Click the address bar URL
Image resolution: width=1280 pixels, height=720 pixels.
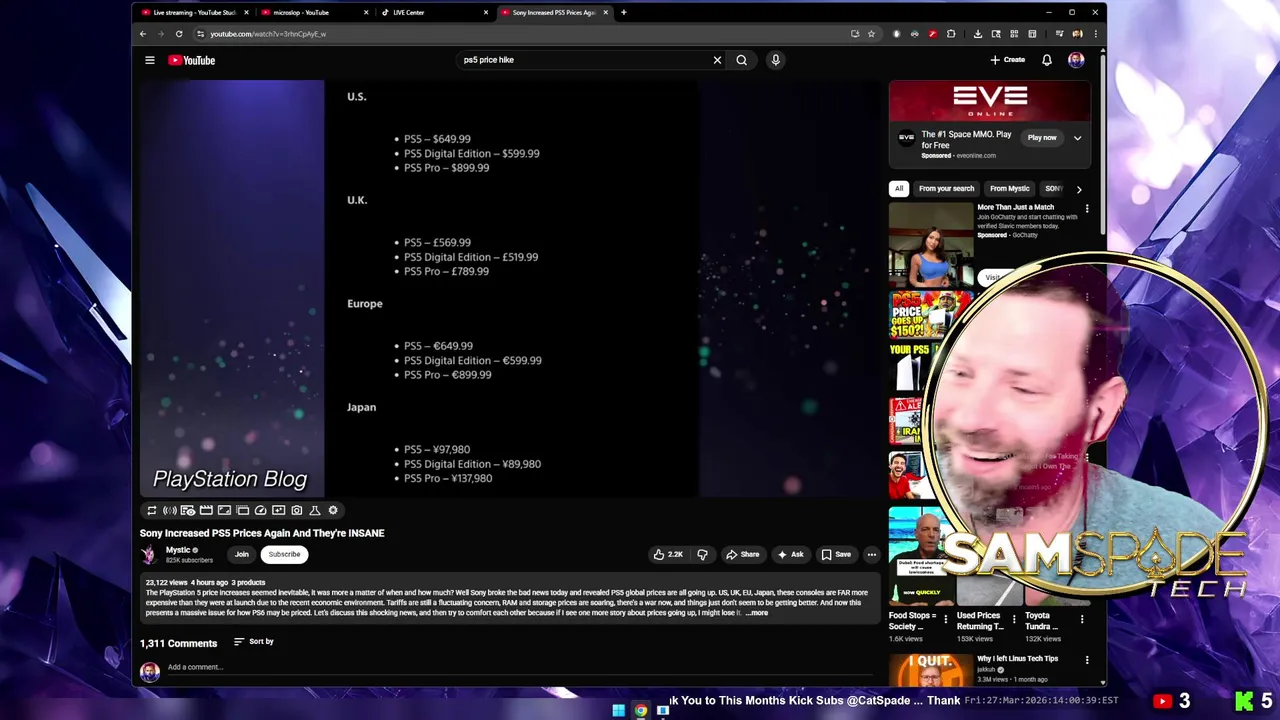268,34
